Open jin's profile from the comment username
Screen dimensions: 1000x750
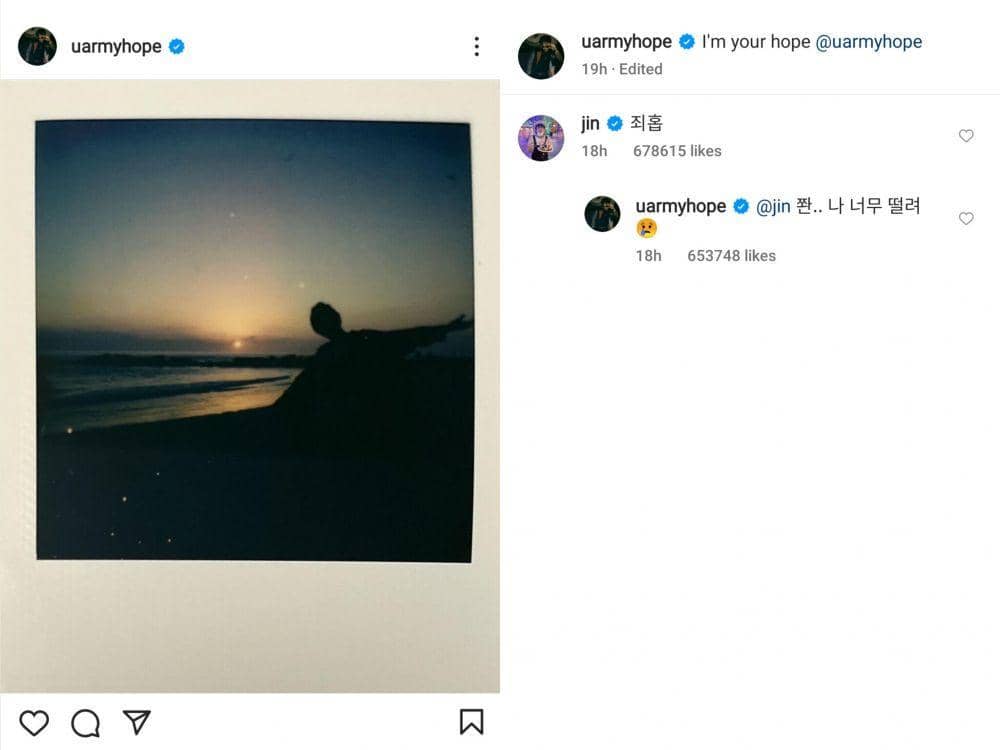click(590, 124)
